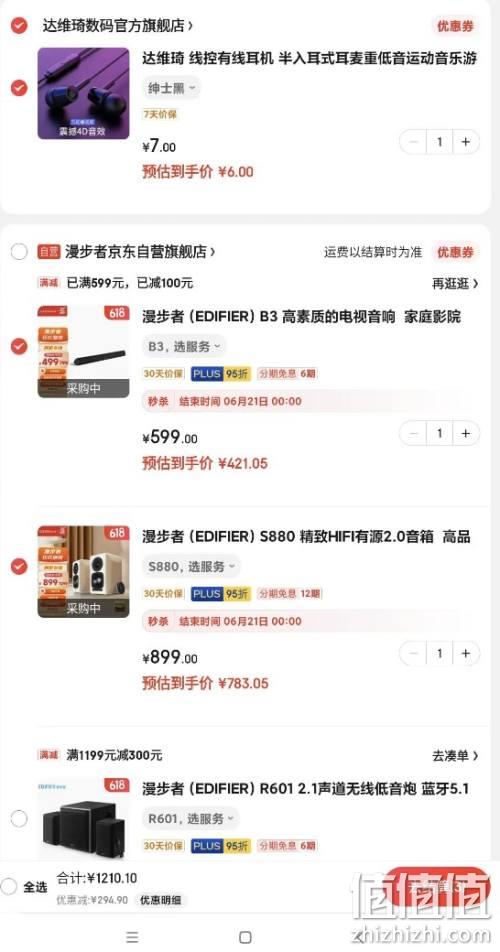Expand the B3, 选服务 option selector

click(184, 347)
